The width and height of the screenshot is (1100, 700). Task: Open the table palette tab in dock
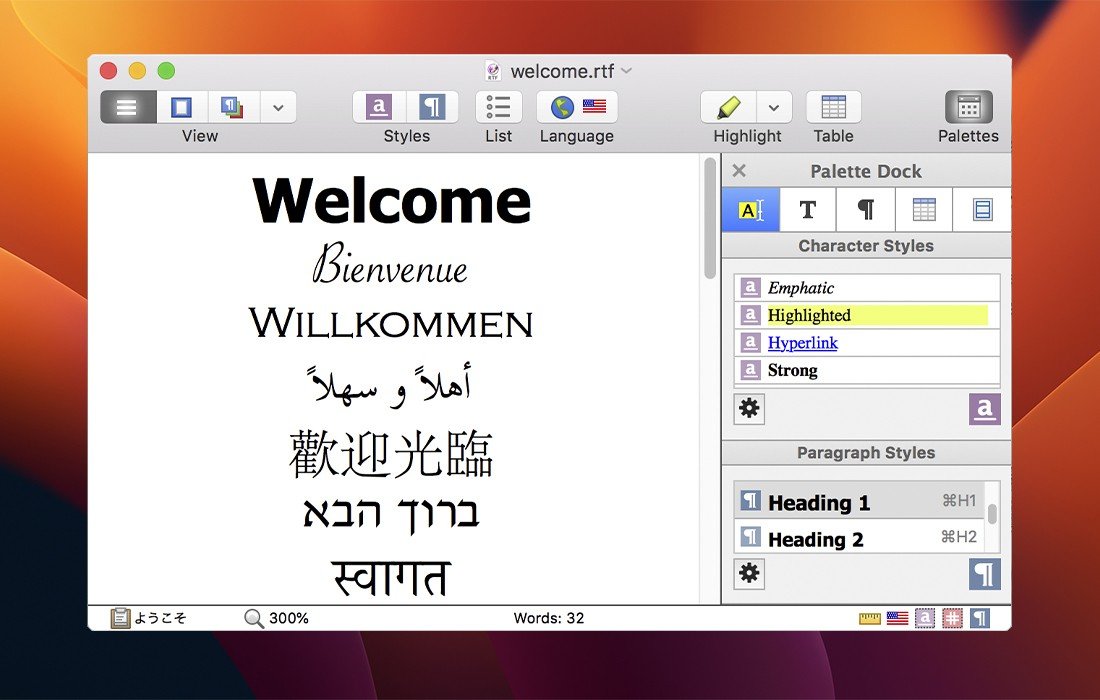coord(924,210)
